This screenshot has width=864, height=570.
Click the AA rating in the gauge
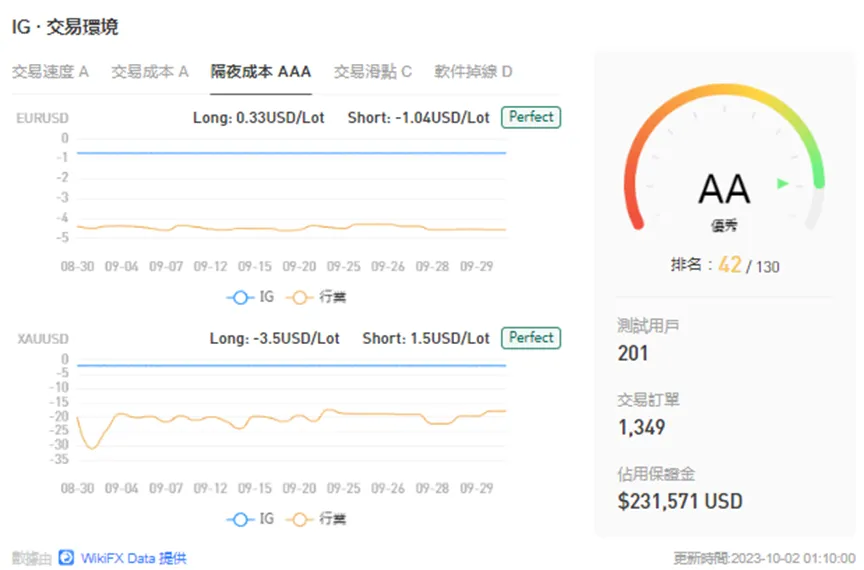pyautogui.click(x=725, y=189)
